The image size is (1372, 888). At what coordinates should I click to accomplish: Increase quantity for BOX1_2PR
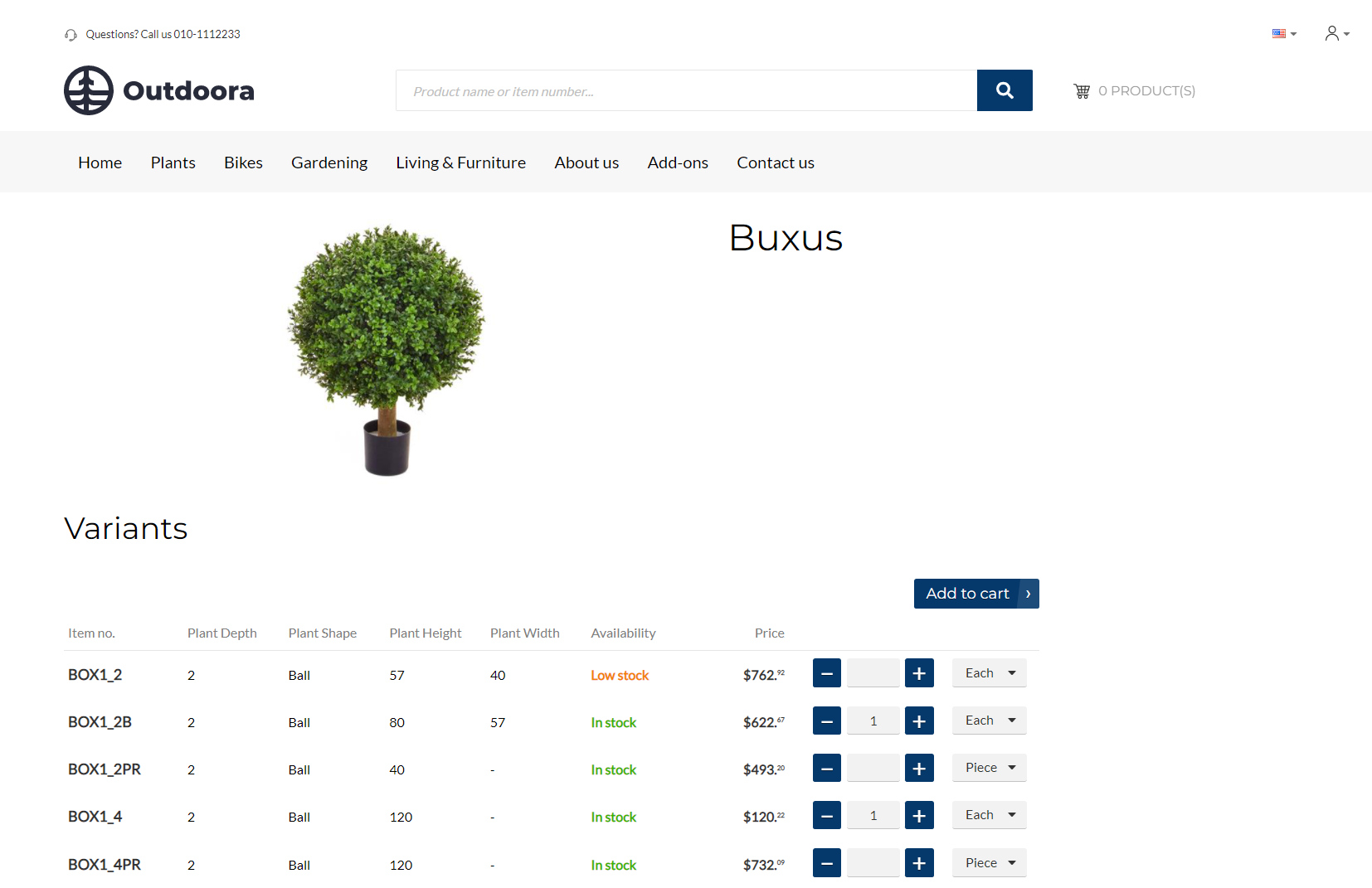pos(919,768)
